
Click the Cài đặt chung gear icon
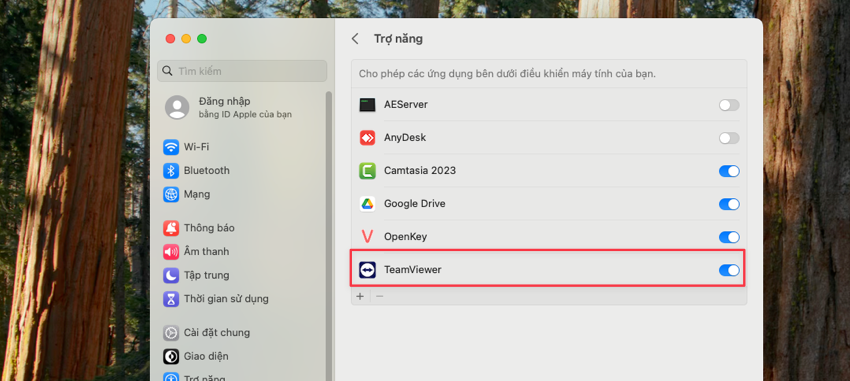click(171, 333)
